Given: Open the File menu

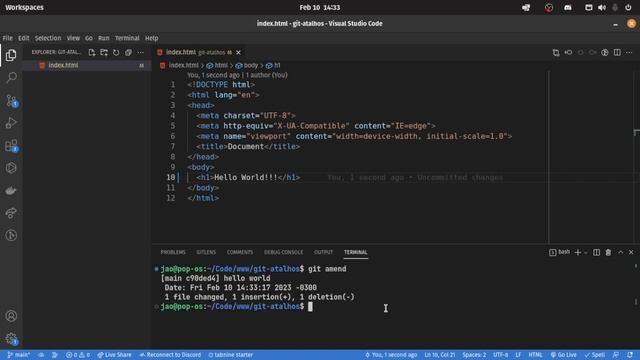Looking at the screenshot, I should click(7, 38).
